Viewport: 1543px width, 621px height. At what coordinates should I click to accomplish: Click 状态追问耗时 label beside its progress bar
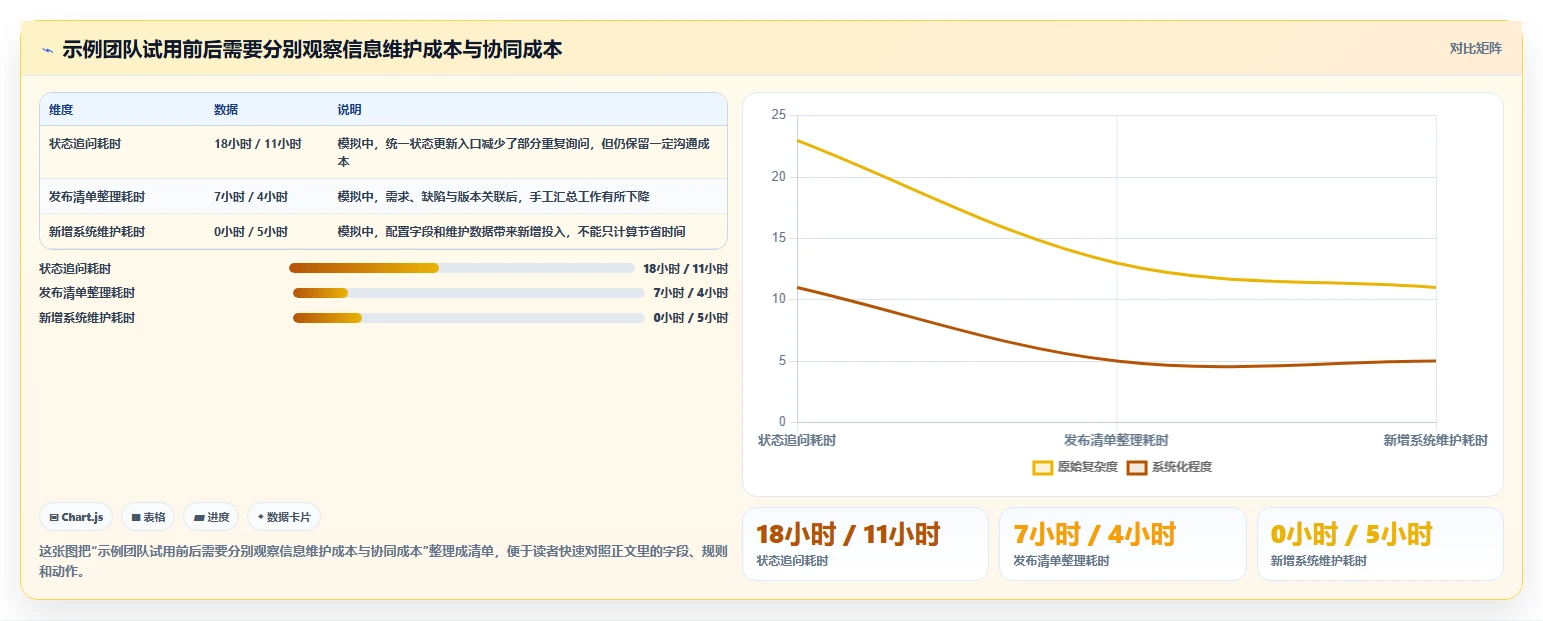75,269
